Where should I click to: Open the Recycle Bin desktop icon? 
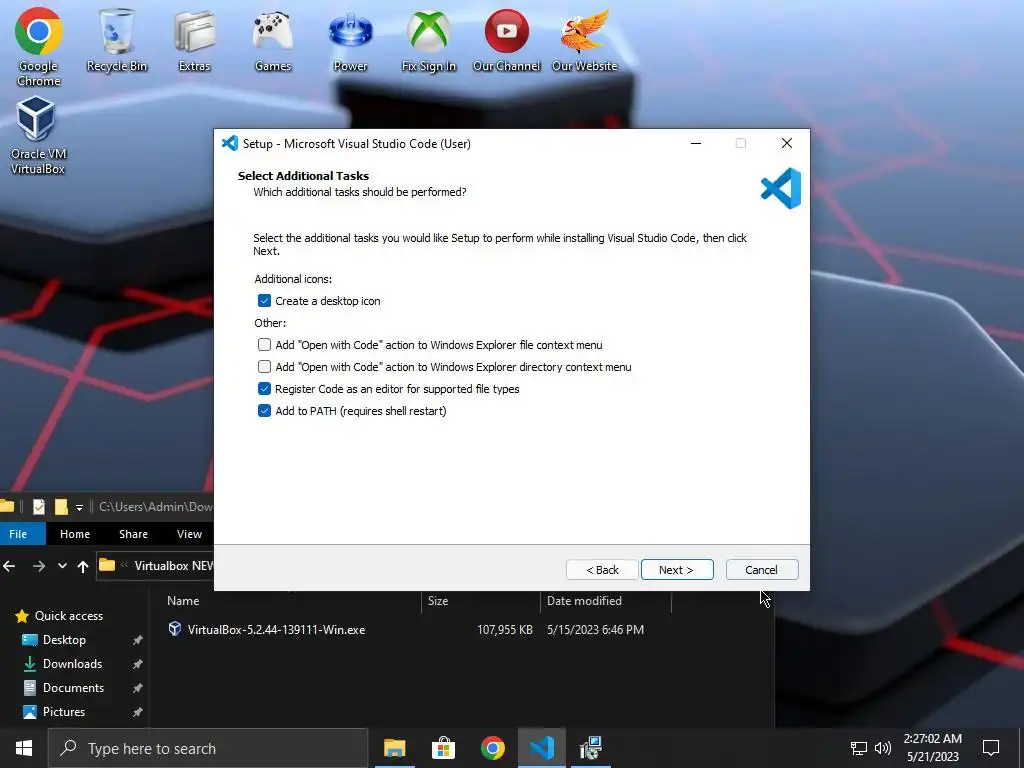[x=116, y=40]
